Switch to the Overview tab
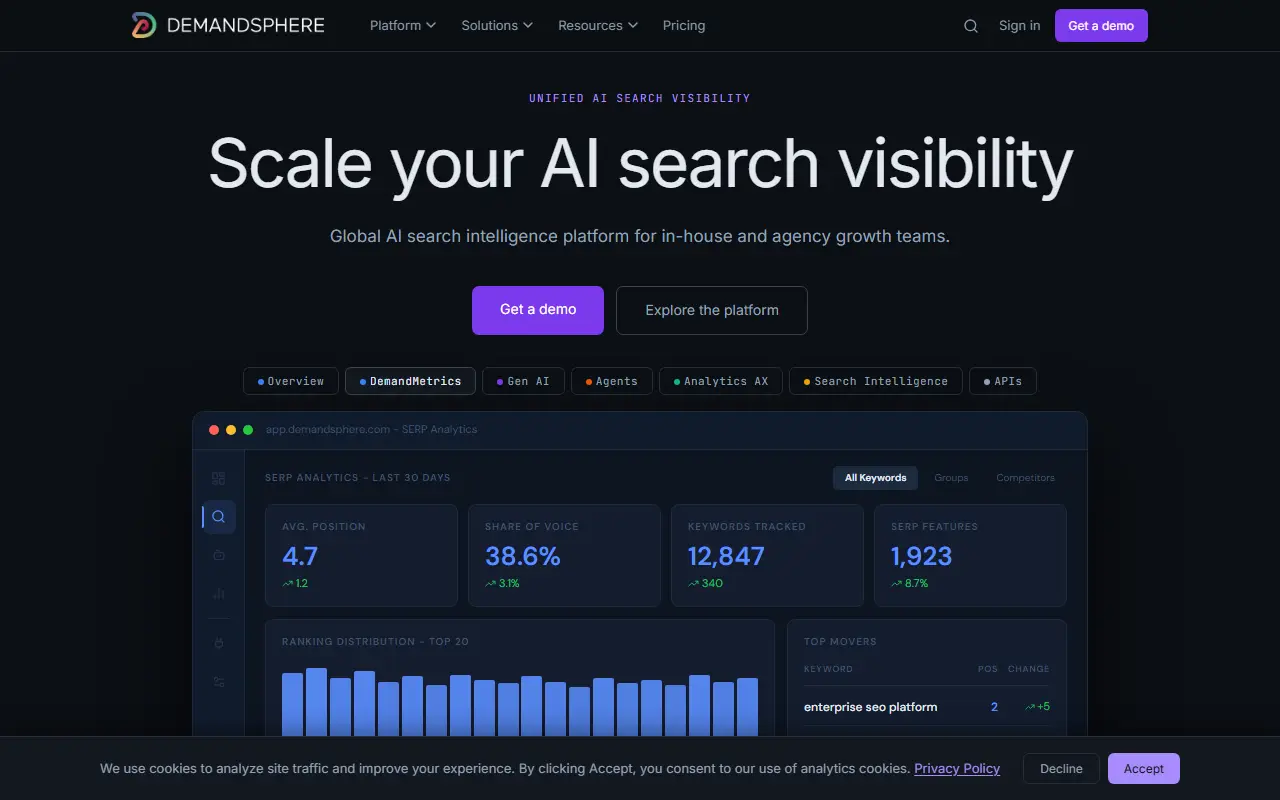The image size is (1280, 800). (x=291, y=381)
